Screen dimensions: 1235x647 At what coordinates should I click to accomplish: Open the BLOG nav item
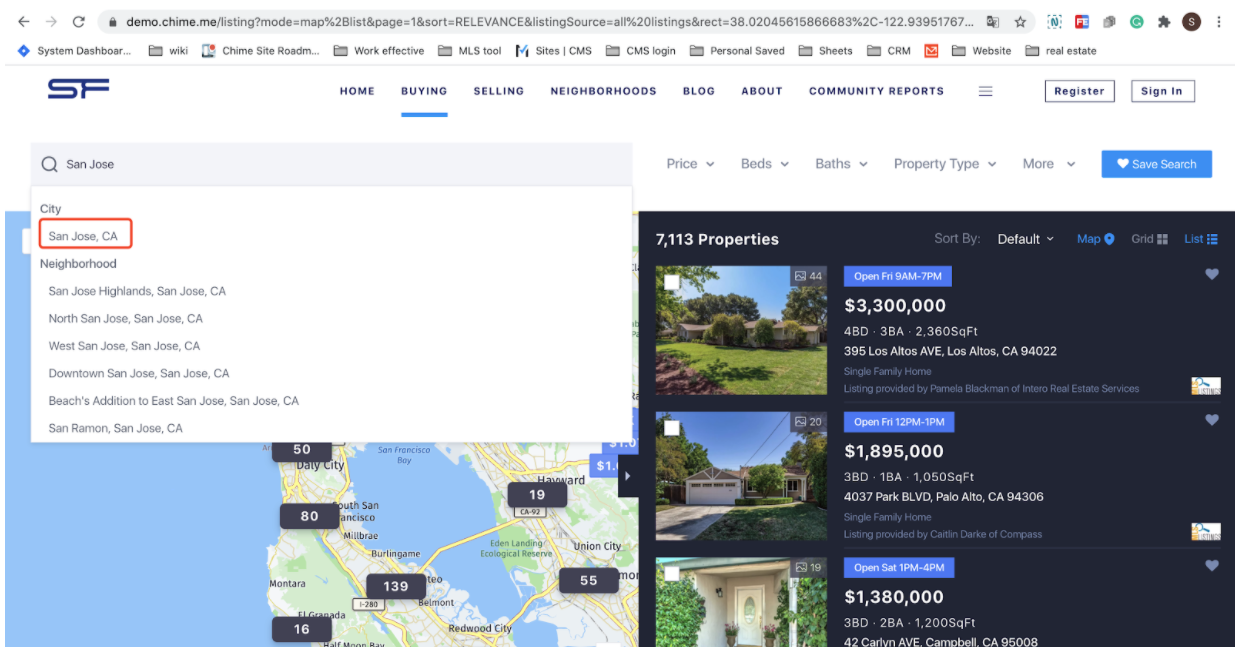[699, 91]
